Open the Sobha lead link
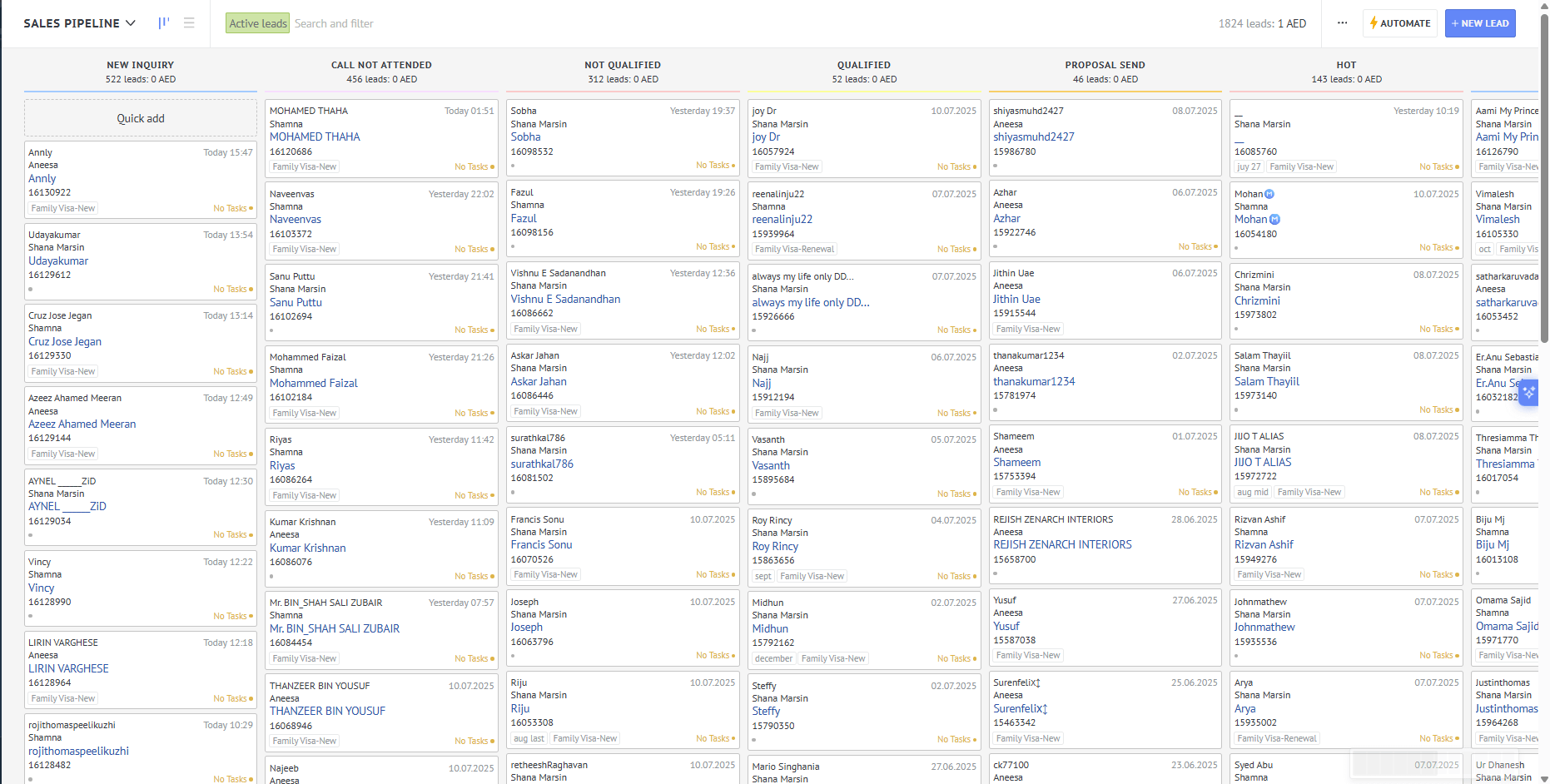Viewport: 1550px width, 784px height. click(525, 136)
